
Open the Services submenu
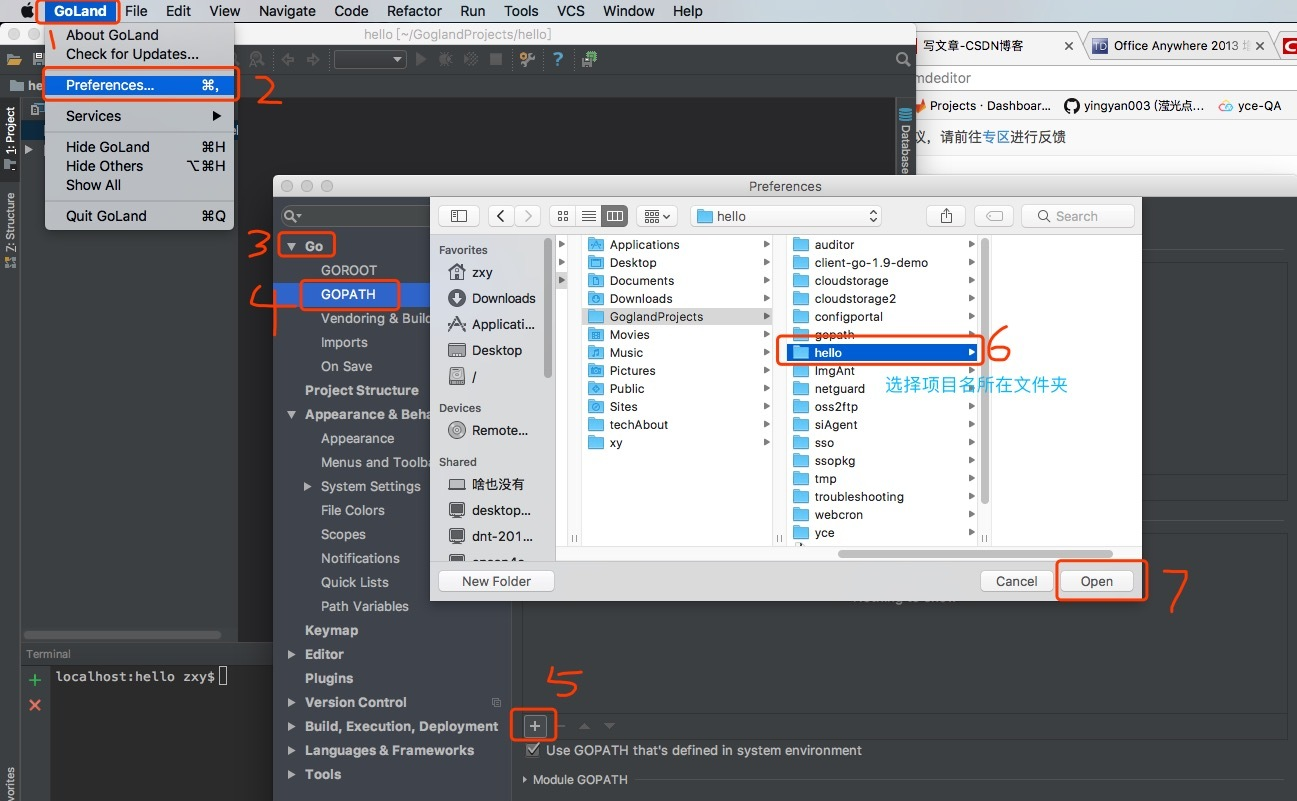tap(139, 116)
